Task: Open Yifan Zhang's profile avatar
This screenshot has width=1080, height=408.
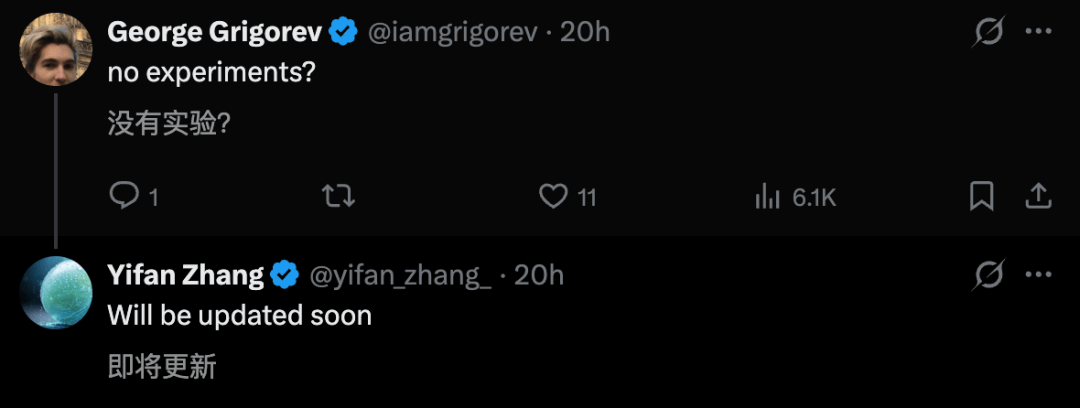Action: pyautogui.click(x=57, y=292)
